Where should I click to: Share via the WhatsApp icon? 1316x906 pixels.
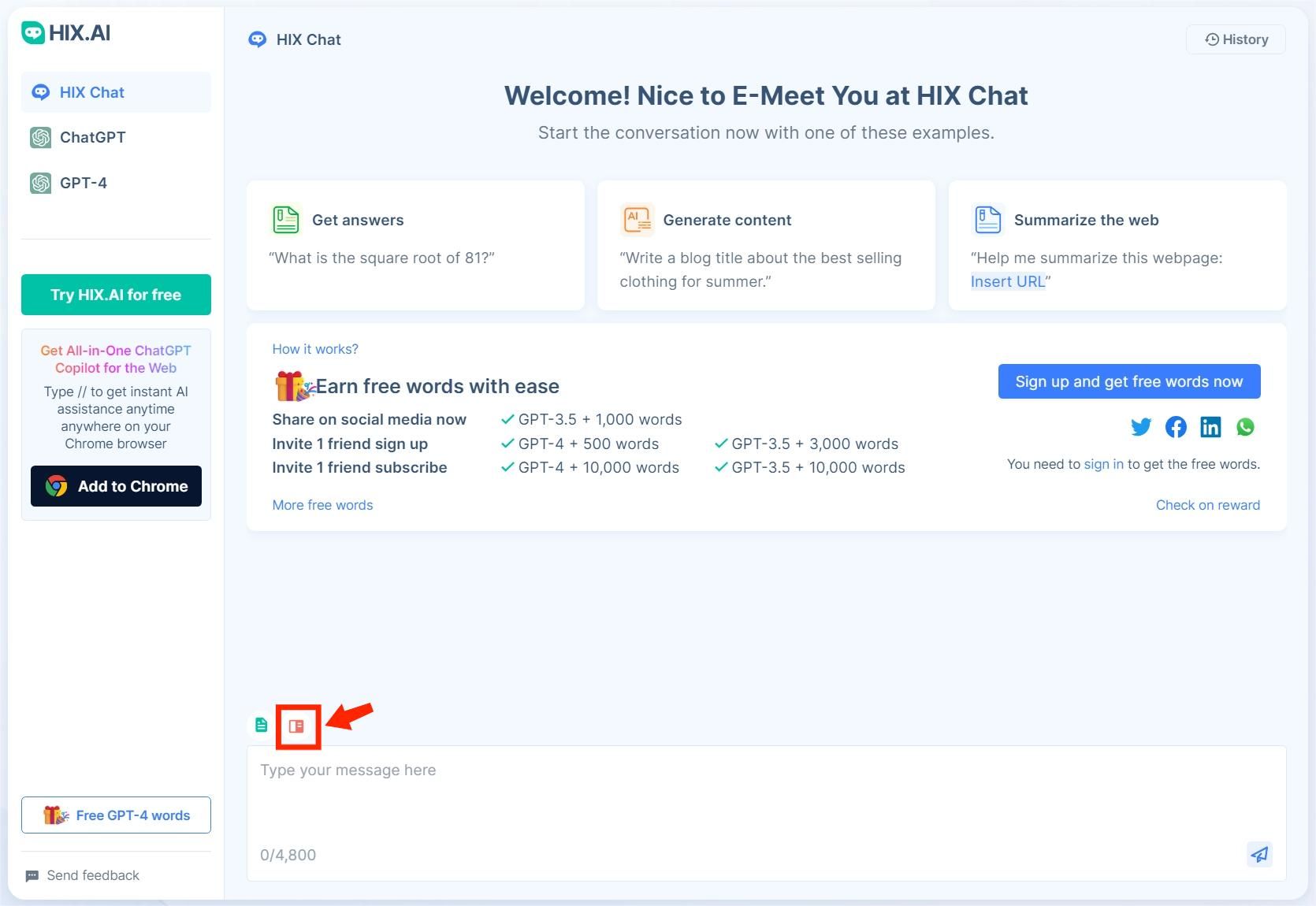1245,427
